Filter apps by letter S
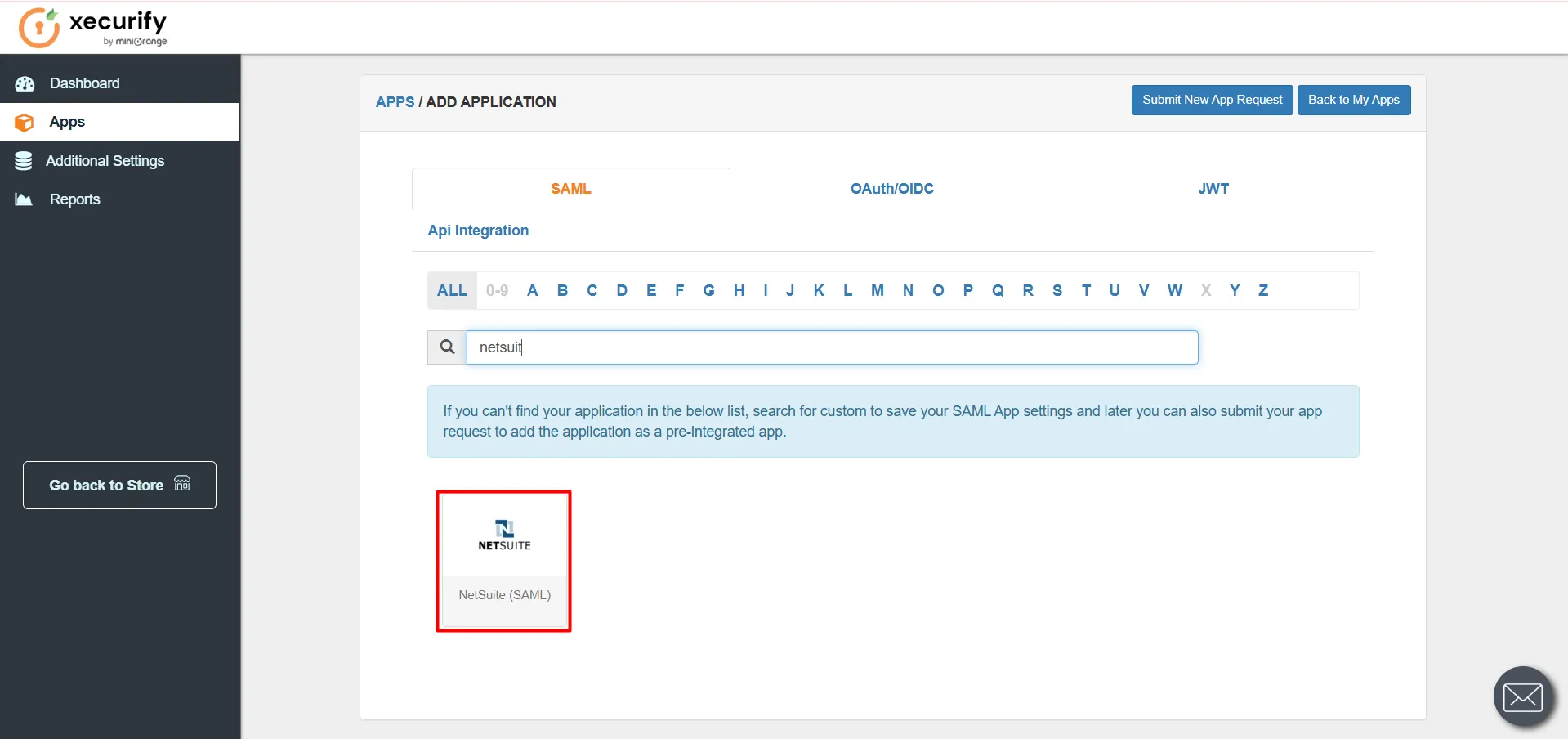 [x=1057, y=290]
